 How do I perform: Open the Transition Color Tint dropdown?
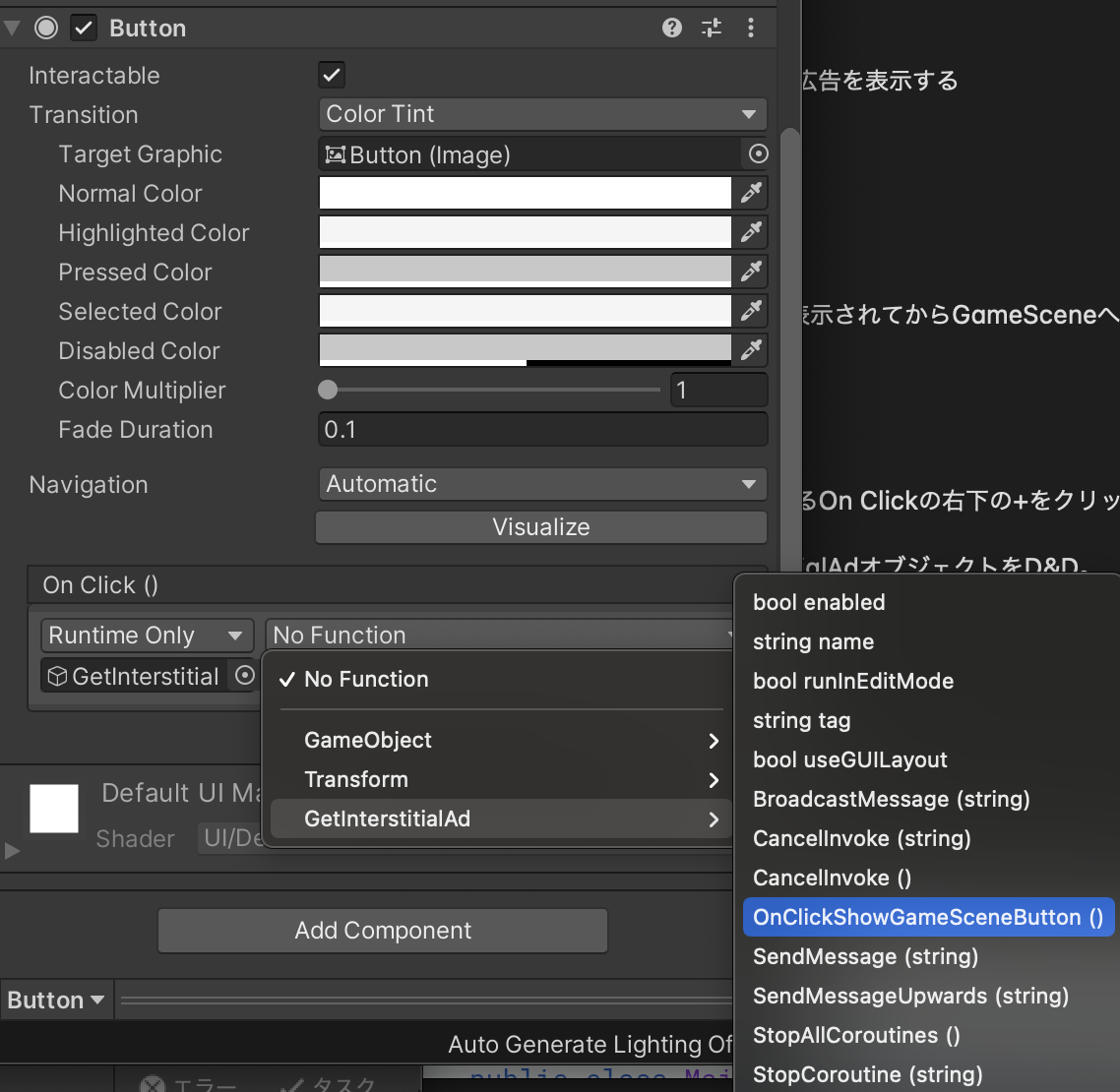[542, 114]
